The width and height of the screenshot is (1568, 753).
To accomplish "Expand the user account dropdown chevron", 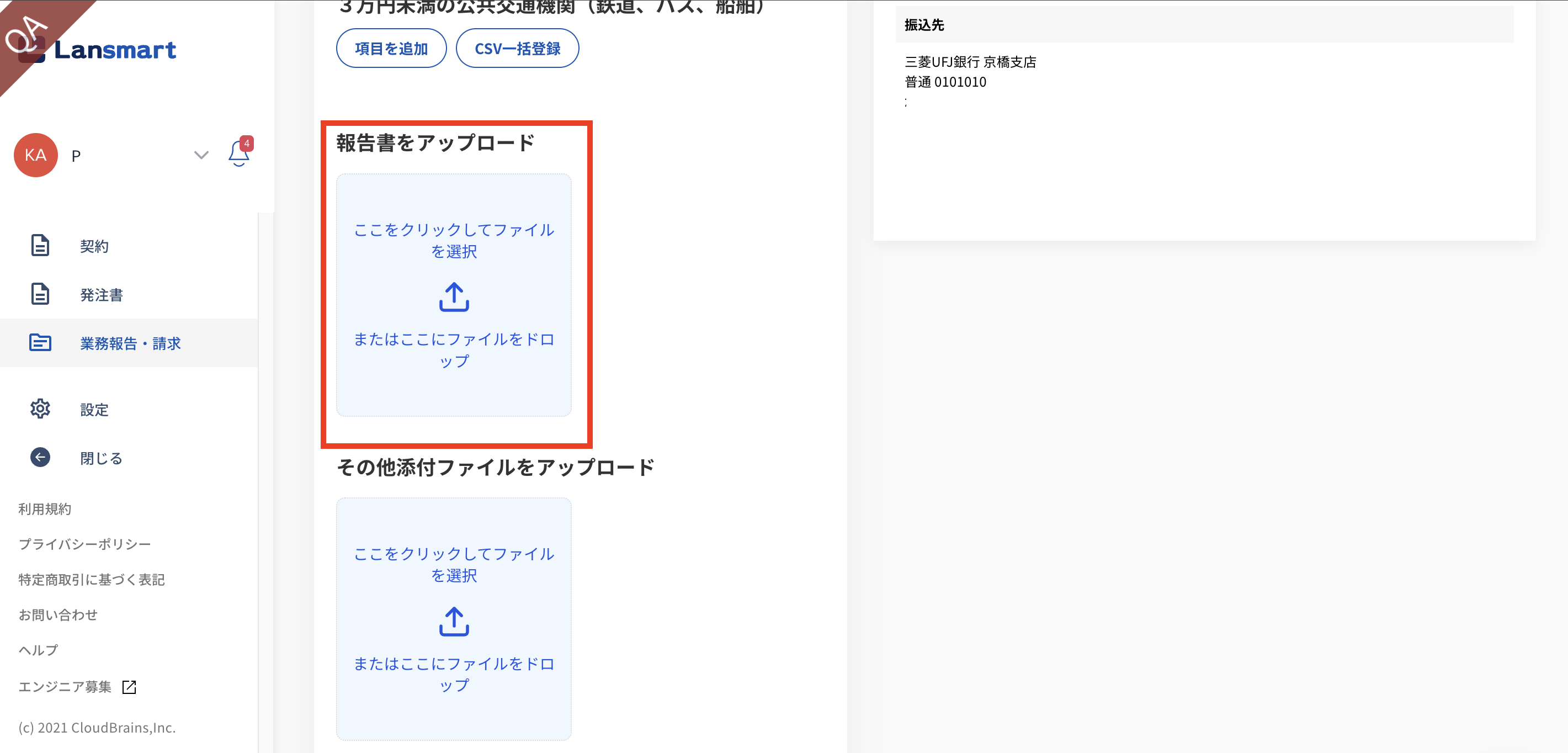I will 201,155.
